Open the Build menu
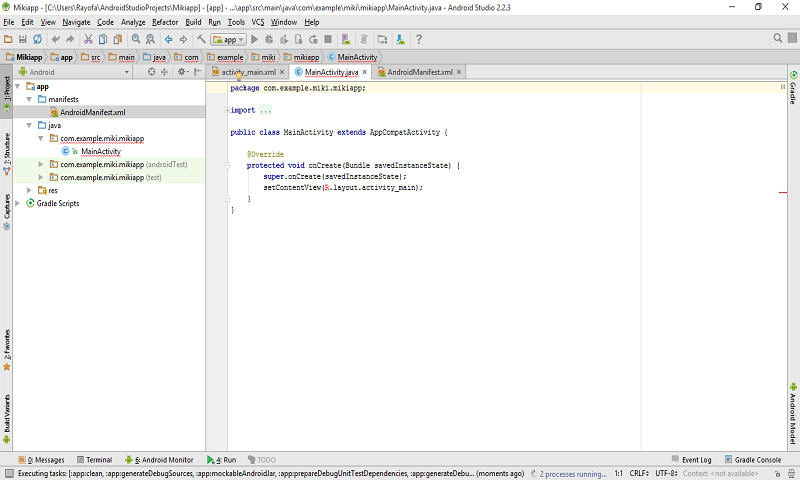This screenshot has height=480, width=800. pos(193,22)
